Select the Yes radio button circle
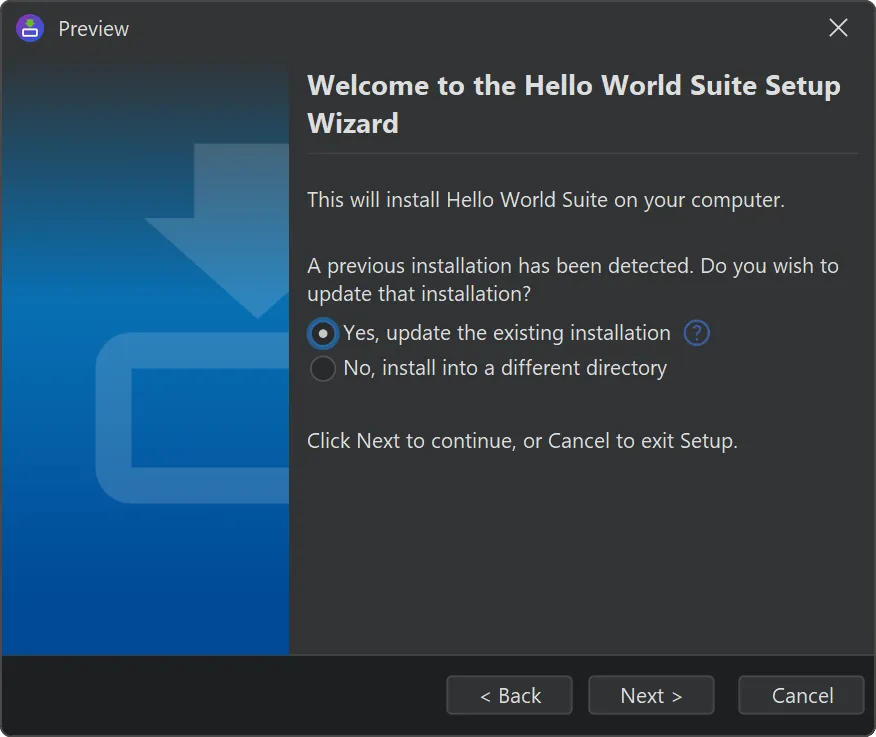The image size is (876, 737). (323, 333)
